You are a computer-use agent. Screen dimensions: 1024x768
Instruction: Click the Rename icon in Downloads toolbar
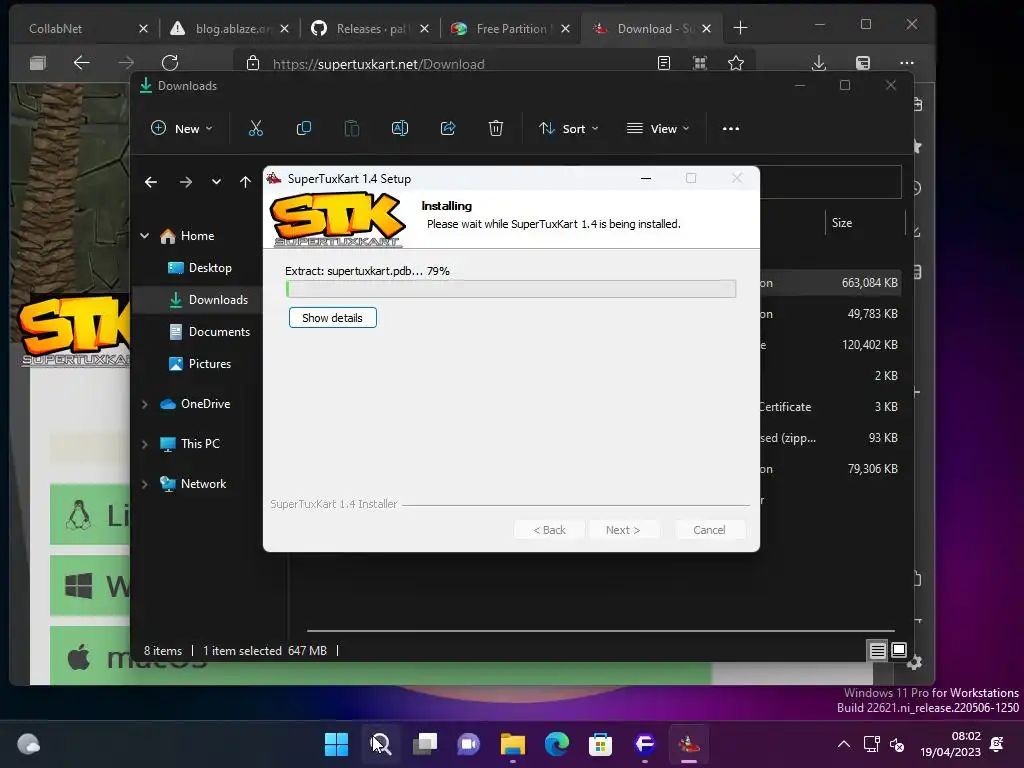pyautogui.click(x=400, y=129)
